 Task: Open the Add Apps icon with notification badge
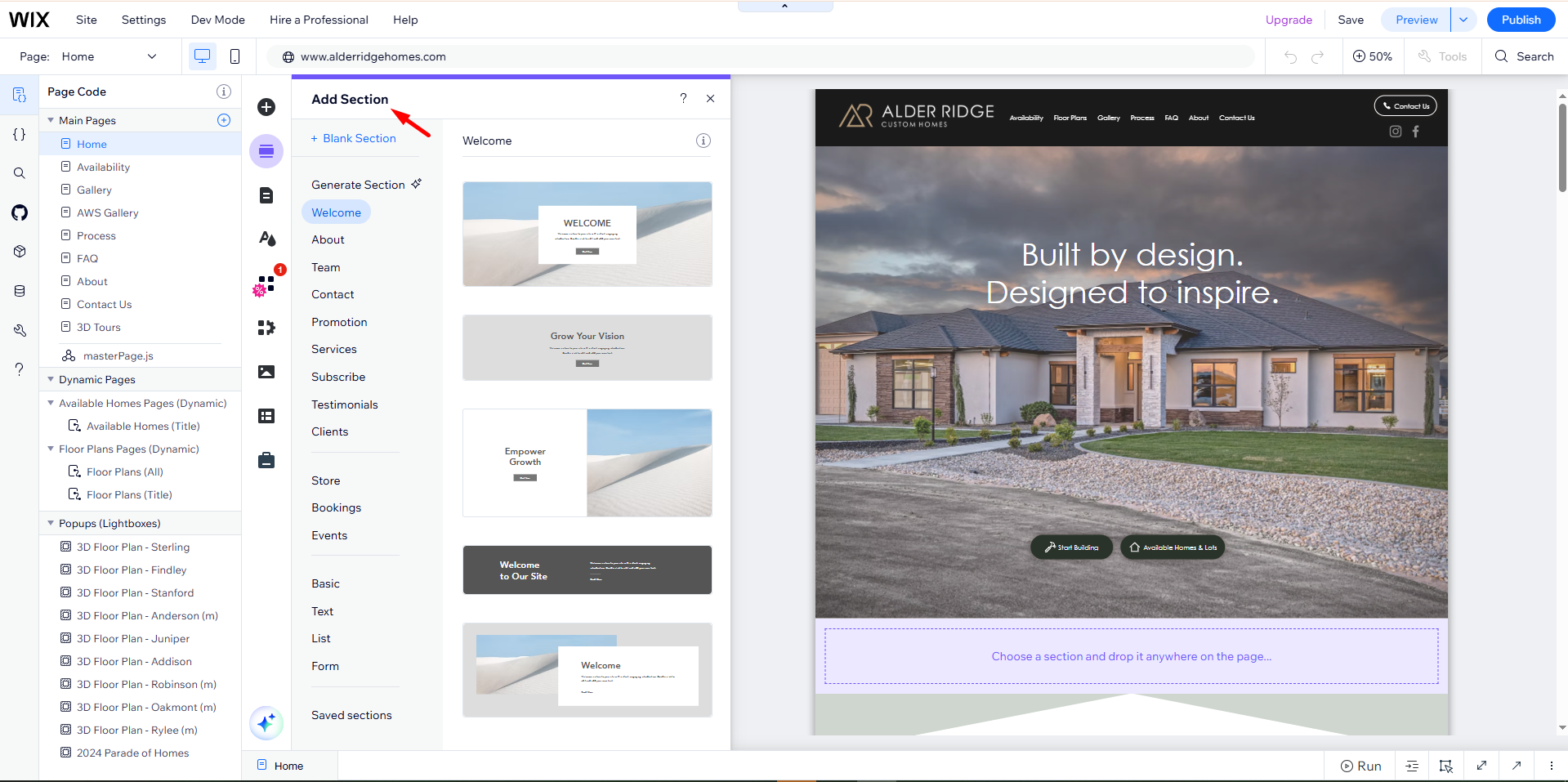(266, 284)
